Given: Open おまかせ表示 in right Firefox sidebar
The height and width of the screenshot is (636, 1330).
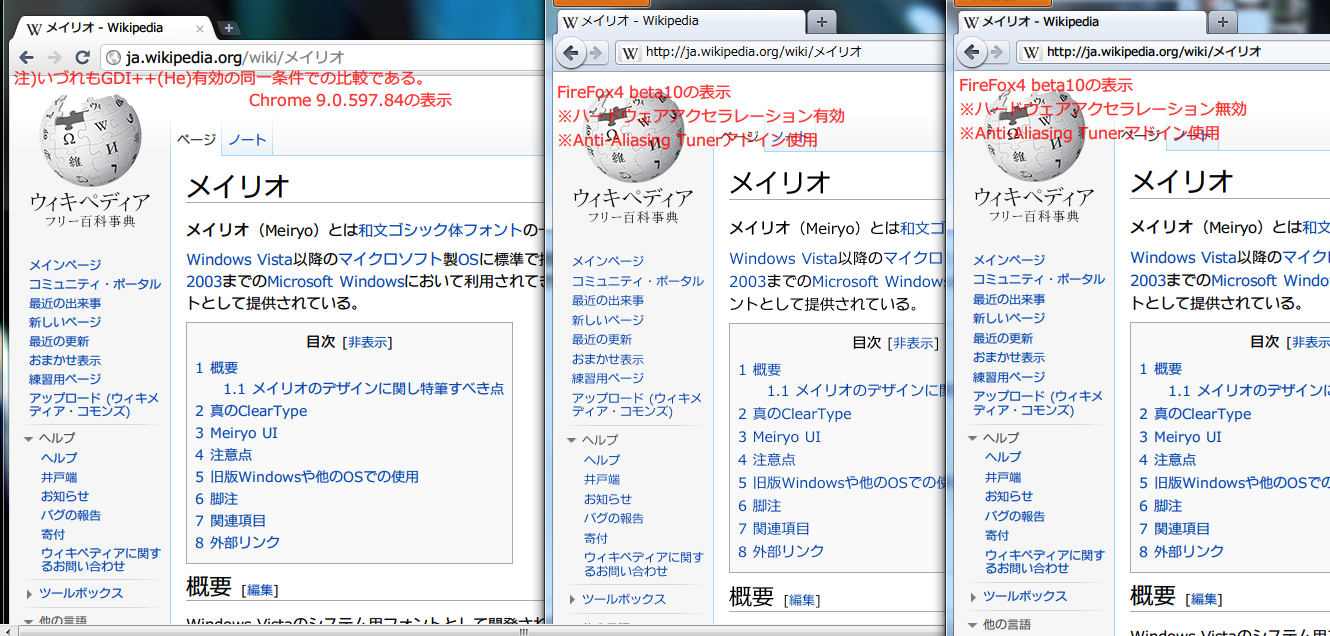Looking at the screenshot, I should pyautogui.click(x=1009, y=357).
